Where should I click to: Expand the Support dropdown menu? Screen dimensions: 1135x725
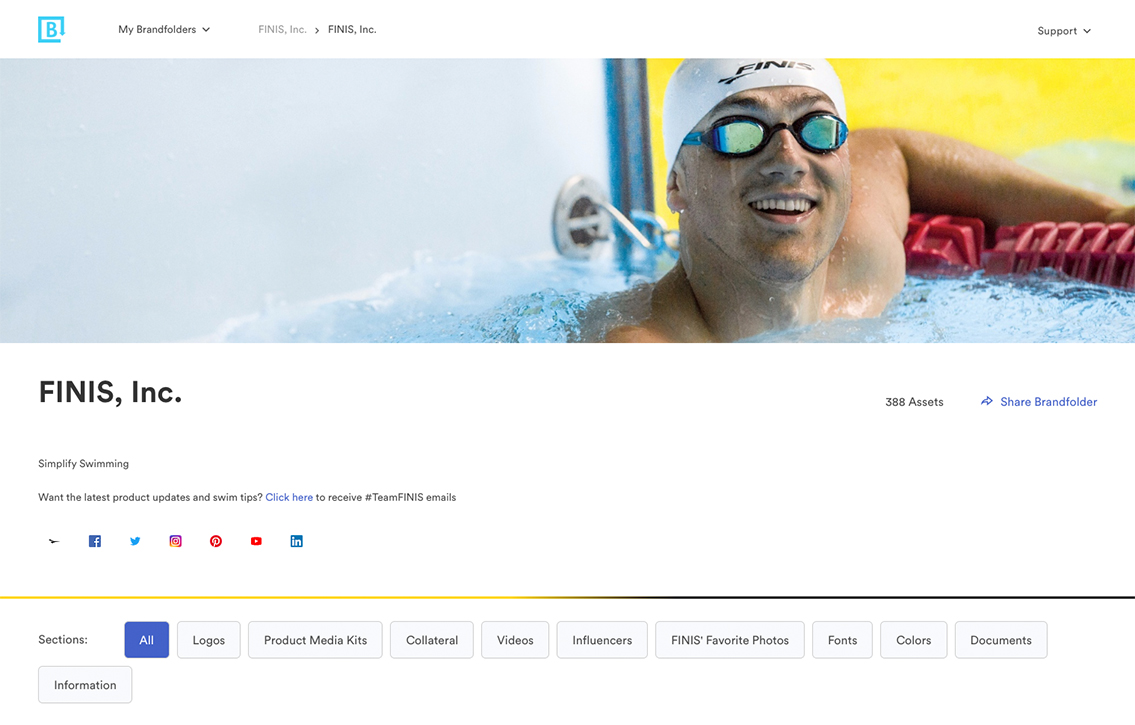pyautogui.click(x=1064, y=31)
